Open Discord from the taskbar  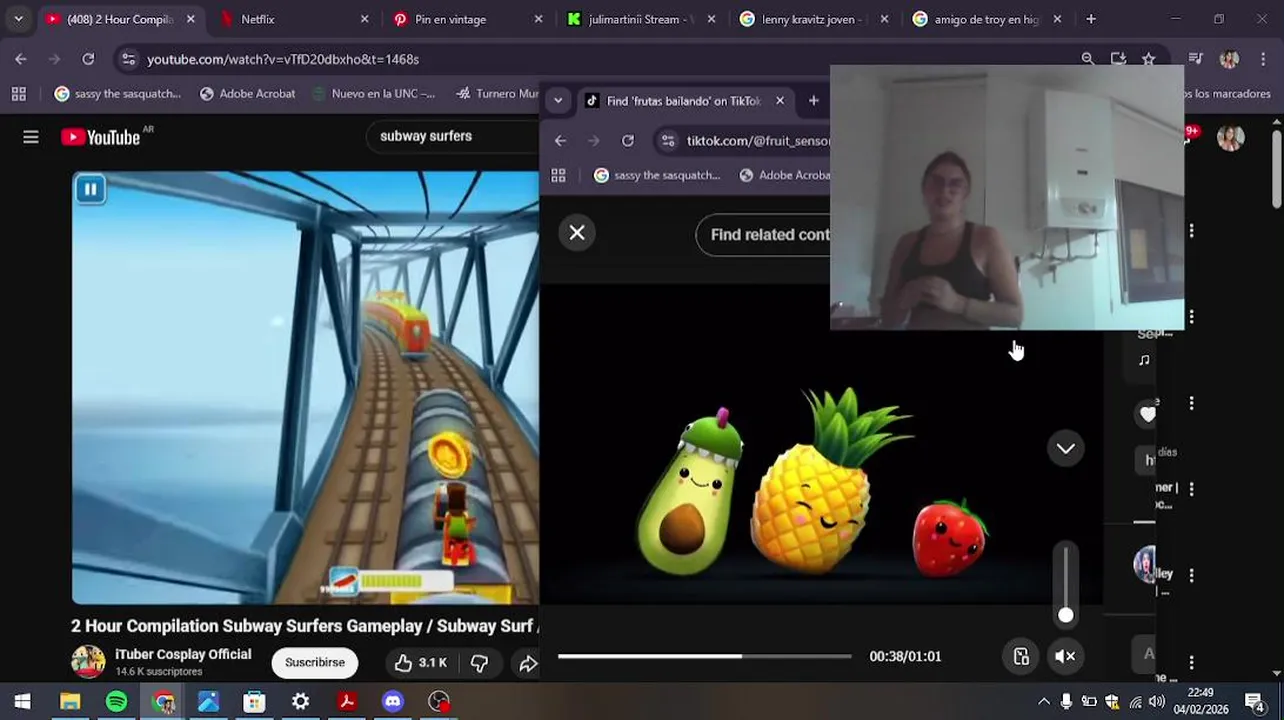click(393, 702)
